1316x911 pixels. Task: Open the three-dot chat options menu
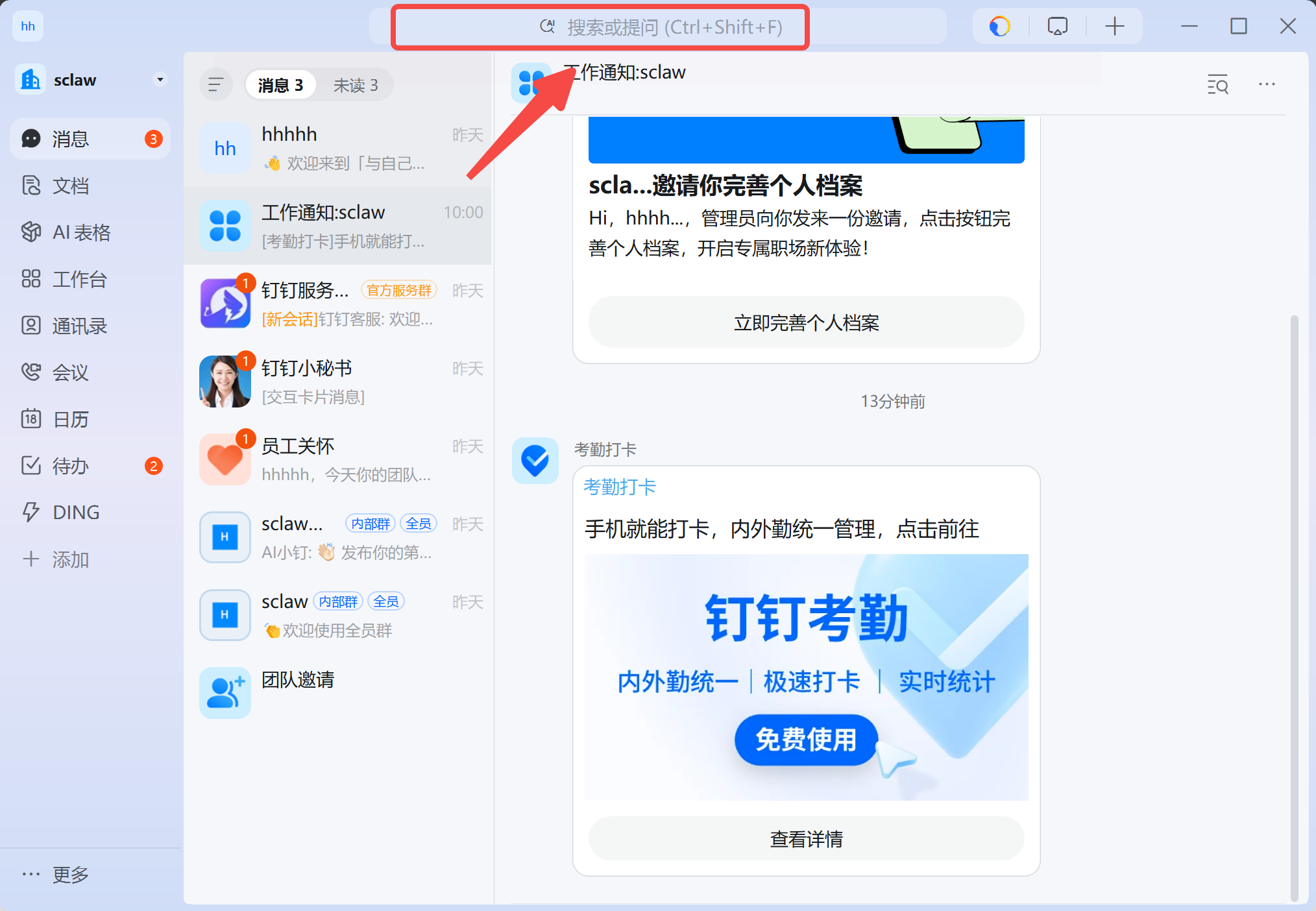(1267, 84)
